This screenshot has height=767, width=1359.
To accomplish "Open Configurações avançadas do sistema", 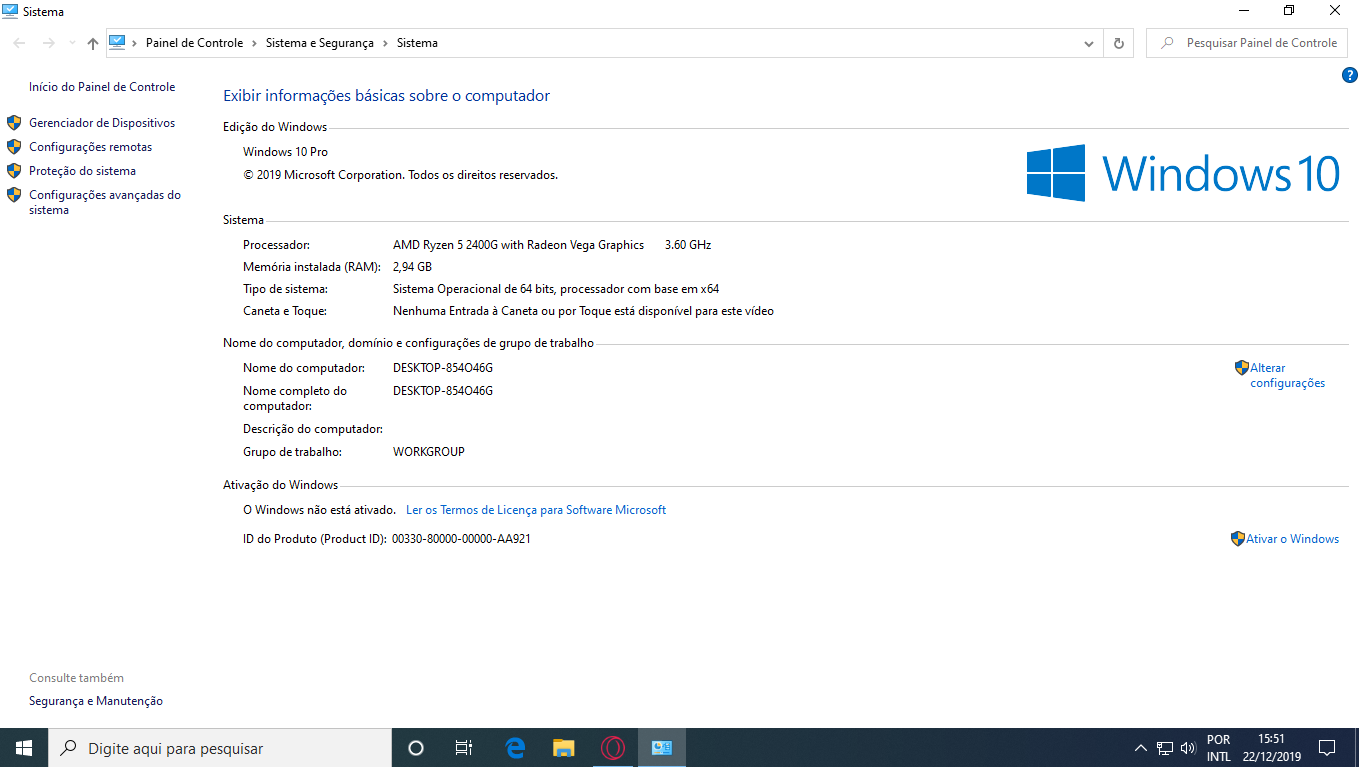I will [105, 202].
